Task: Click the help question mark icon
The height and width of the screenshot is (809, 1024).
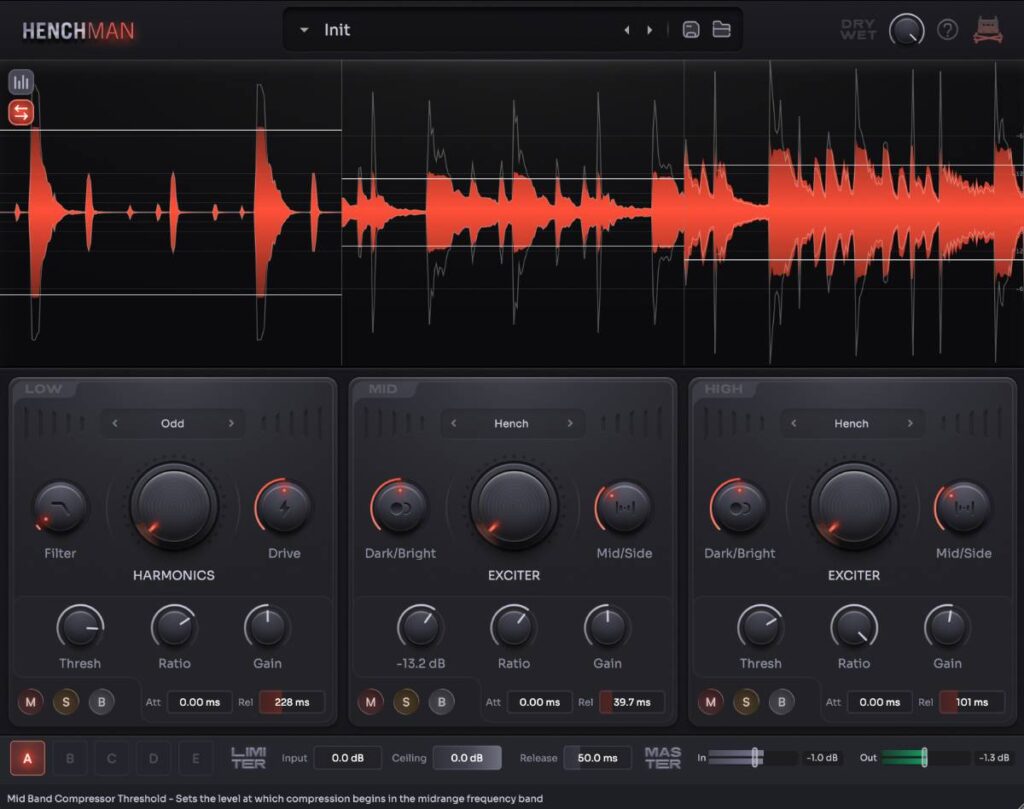Action: pyautogui.click(x=947, y=30)
